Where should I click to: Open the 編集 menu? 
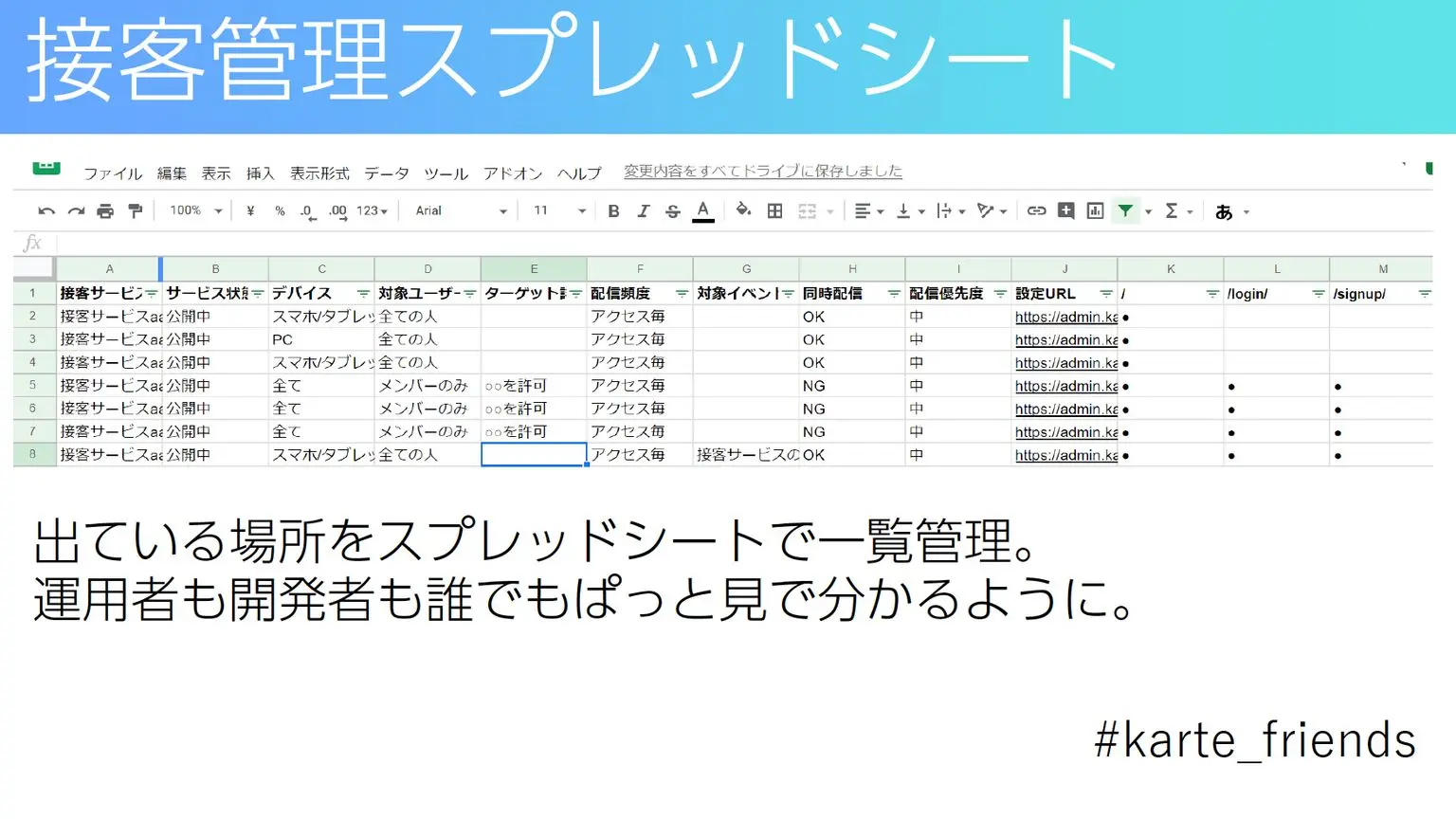172,173
